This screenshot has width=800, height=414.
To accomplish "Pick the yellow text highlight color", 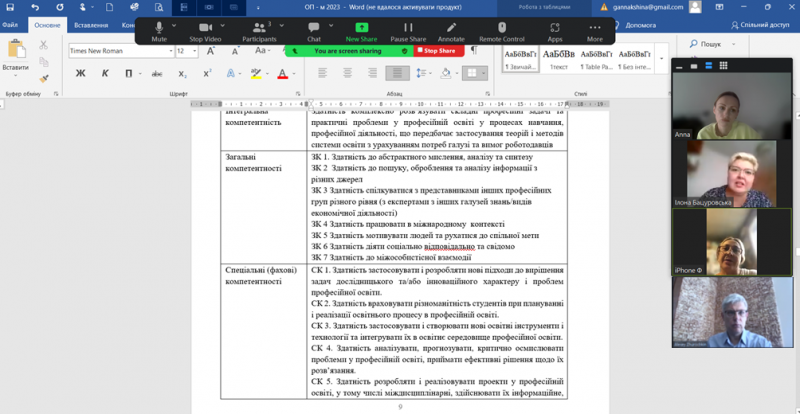I will coord(256,74).
